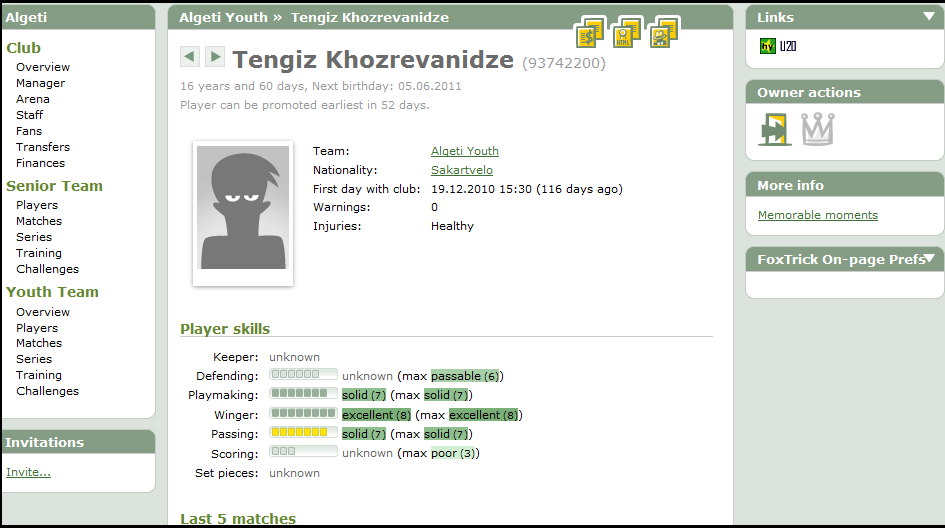Click the player avatar silhouette

pos(243,207)
